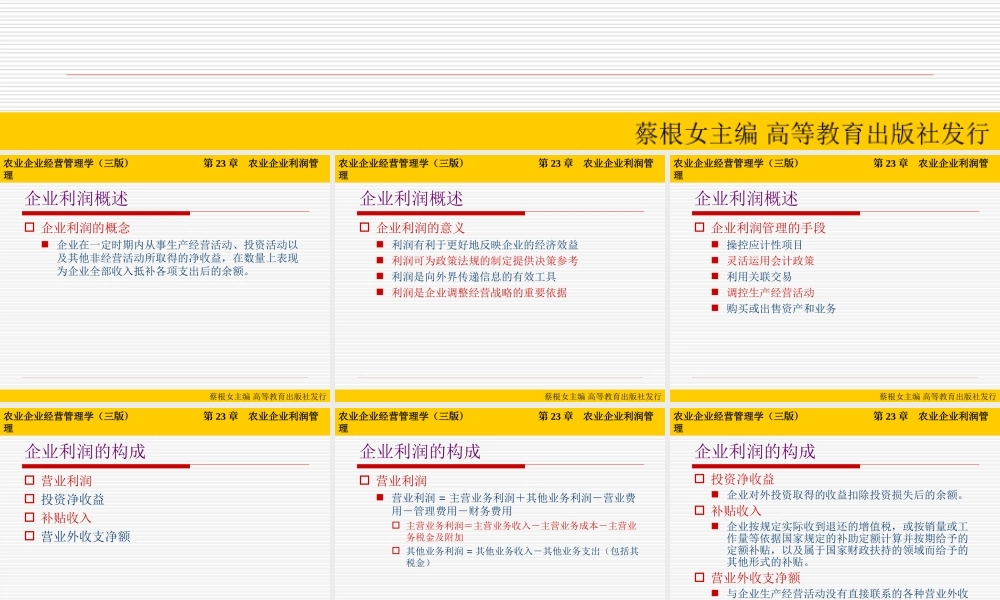
Task: Click the square icon before "企业利润的意义"
Action: tap(366, 227)
